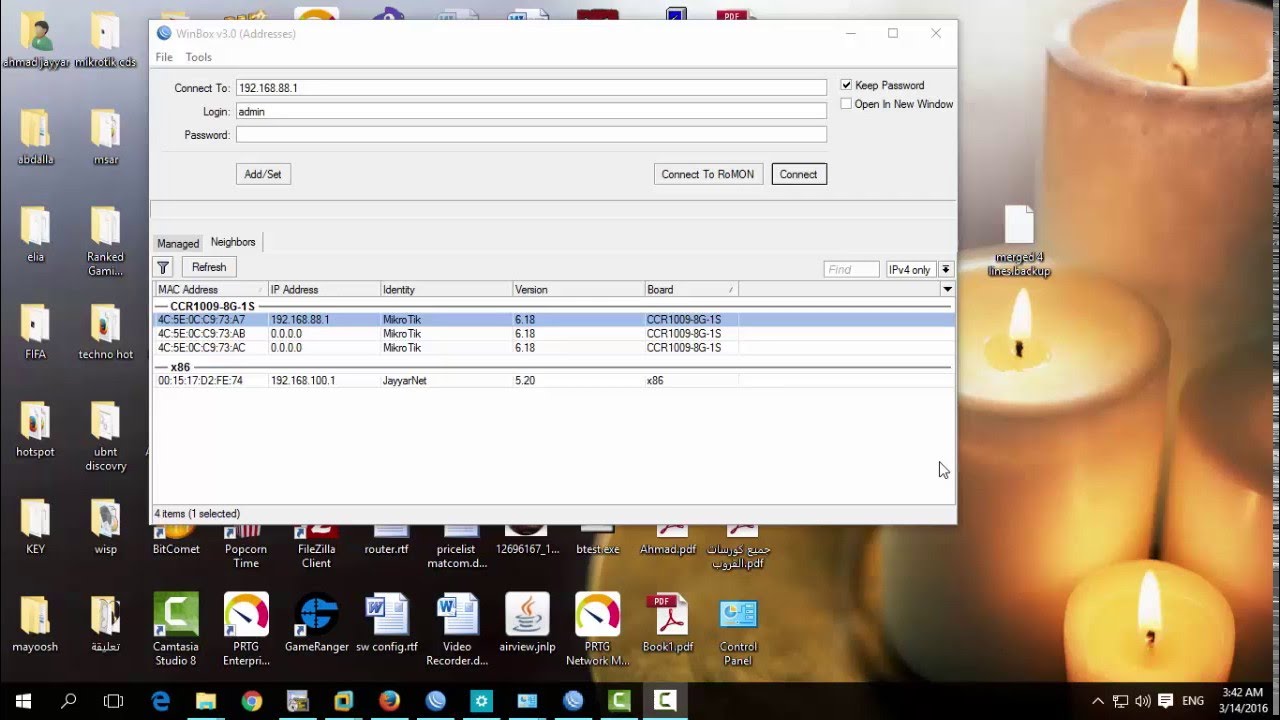Open the PRTG Network Monitor shortcut
The image size is (1280, 720).
pos(597,629)
